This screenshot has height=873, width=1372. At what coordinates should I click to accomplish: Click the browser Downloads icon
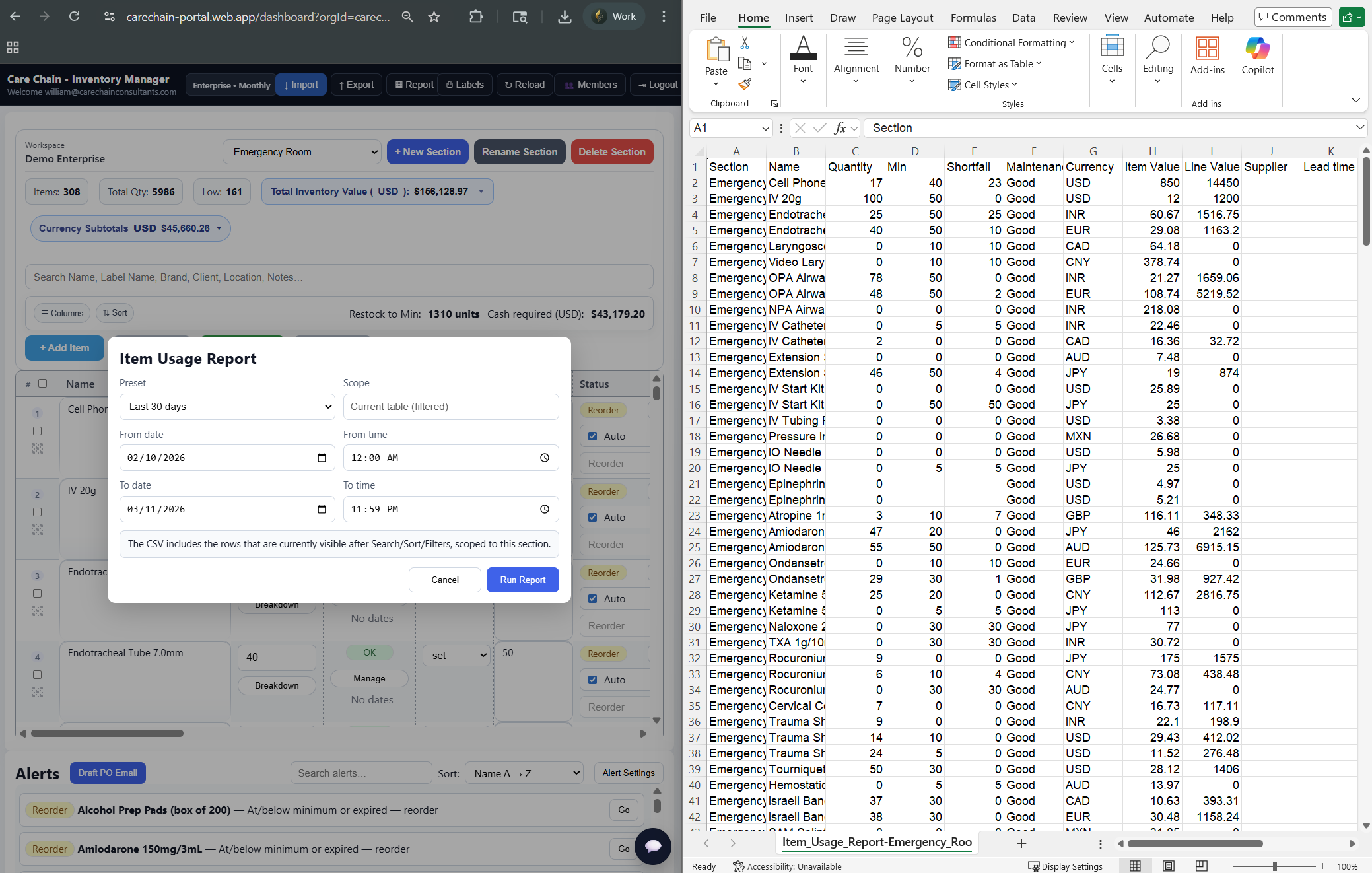click(x=565, y=17)
